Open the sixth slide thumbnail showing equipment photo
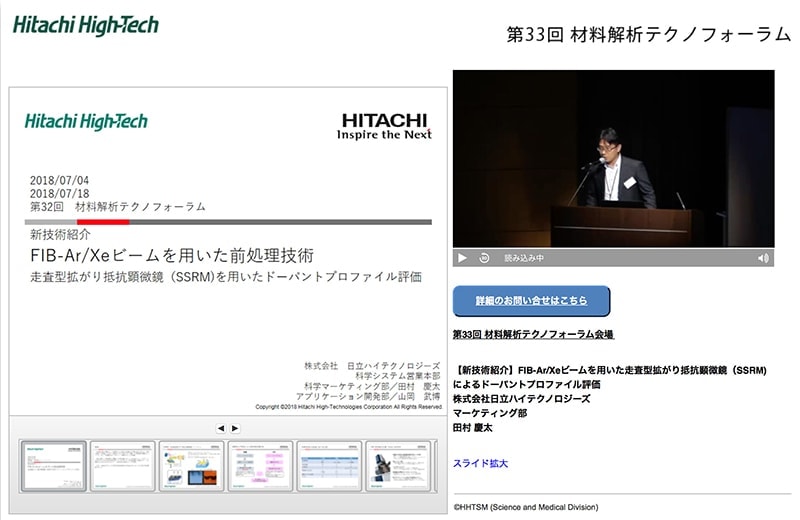Screen dimensions: 800x520 (x=398, y=465)
